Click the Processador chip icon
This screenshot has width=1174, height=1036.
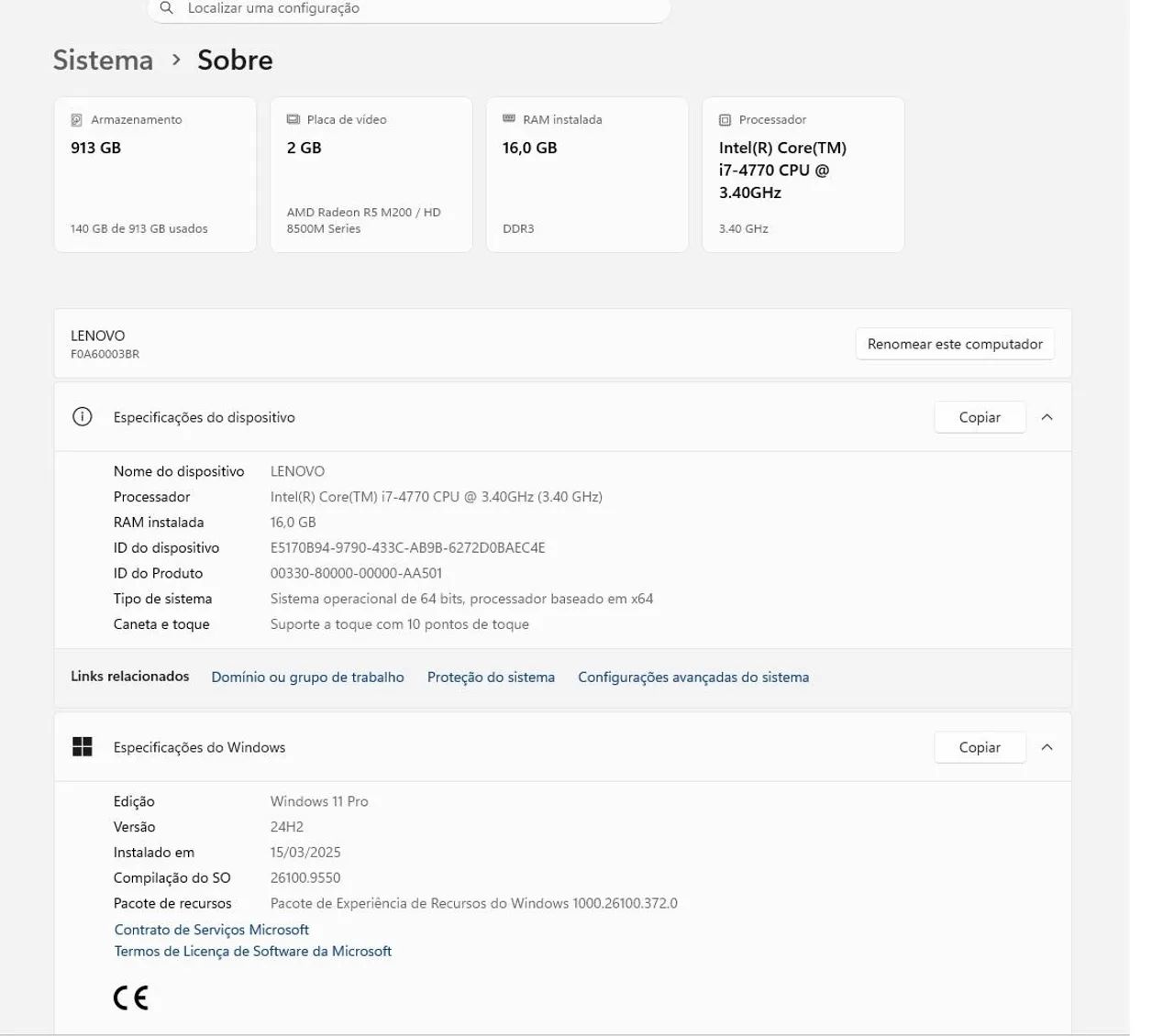725,120
